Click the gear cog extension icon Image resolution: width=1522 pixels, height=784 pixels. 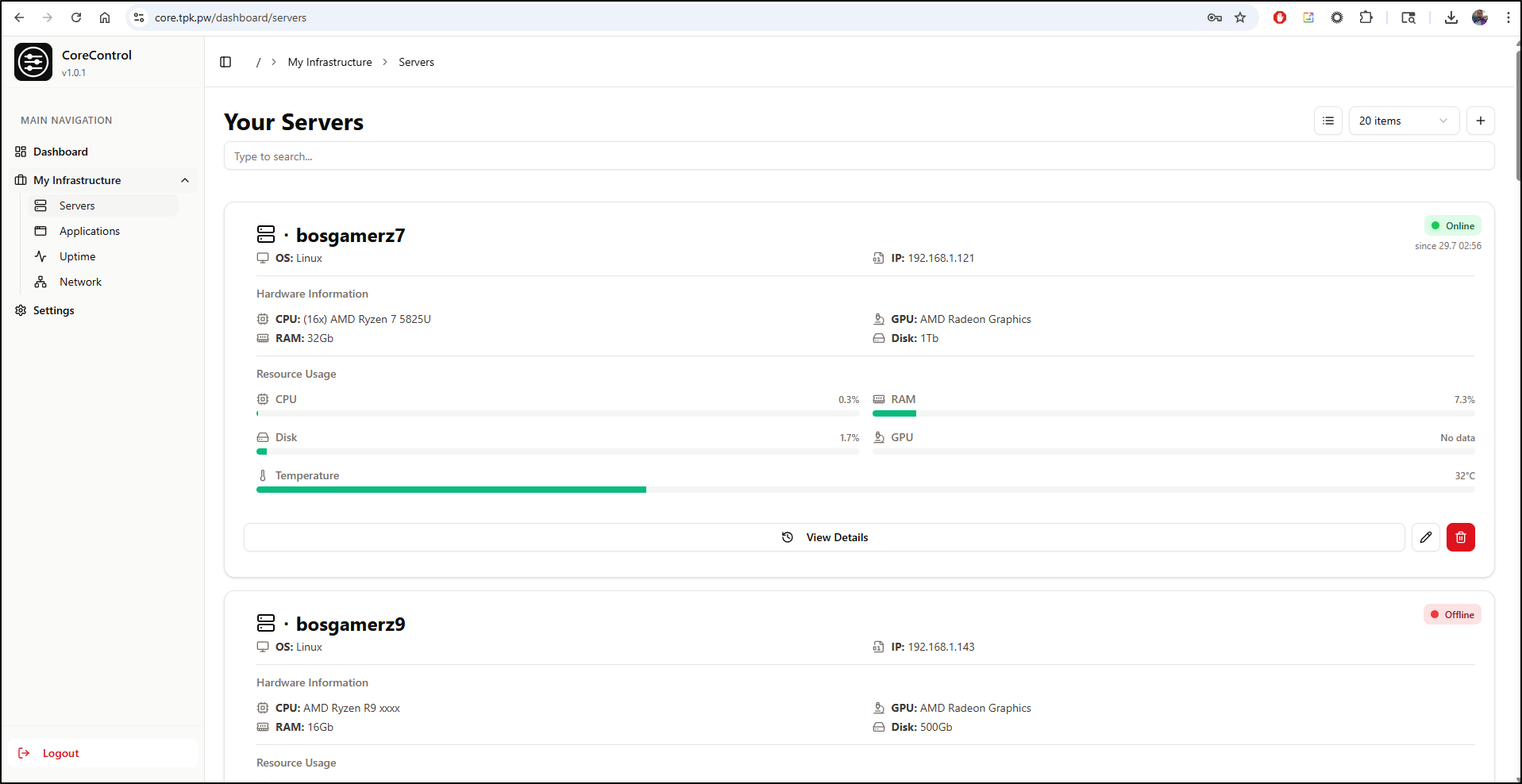click(x=1337, y=17)
